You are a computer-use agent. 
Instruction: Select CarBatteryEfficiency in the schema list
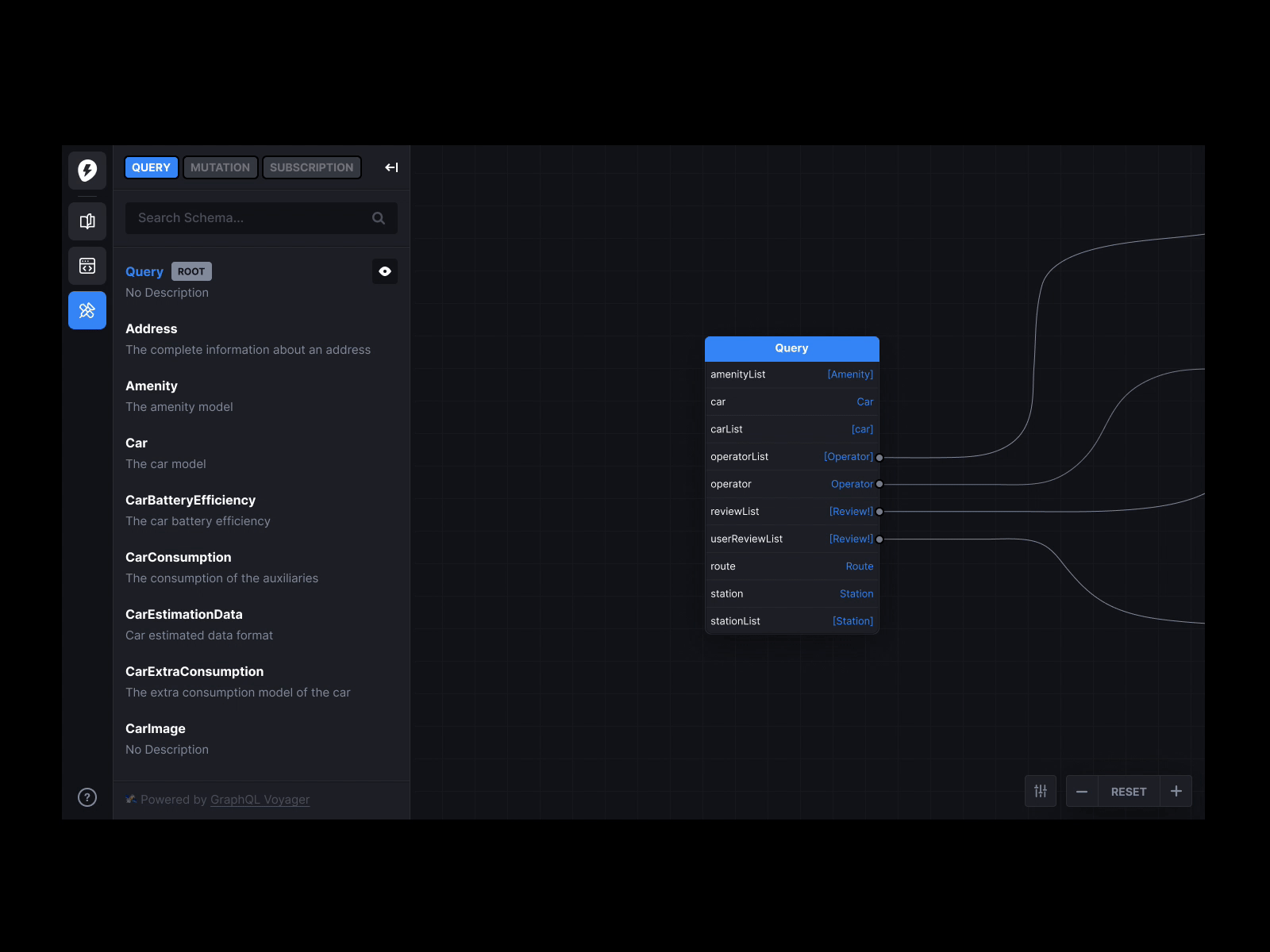(190, 500)
